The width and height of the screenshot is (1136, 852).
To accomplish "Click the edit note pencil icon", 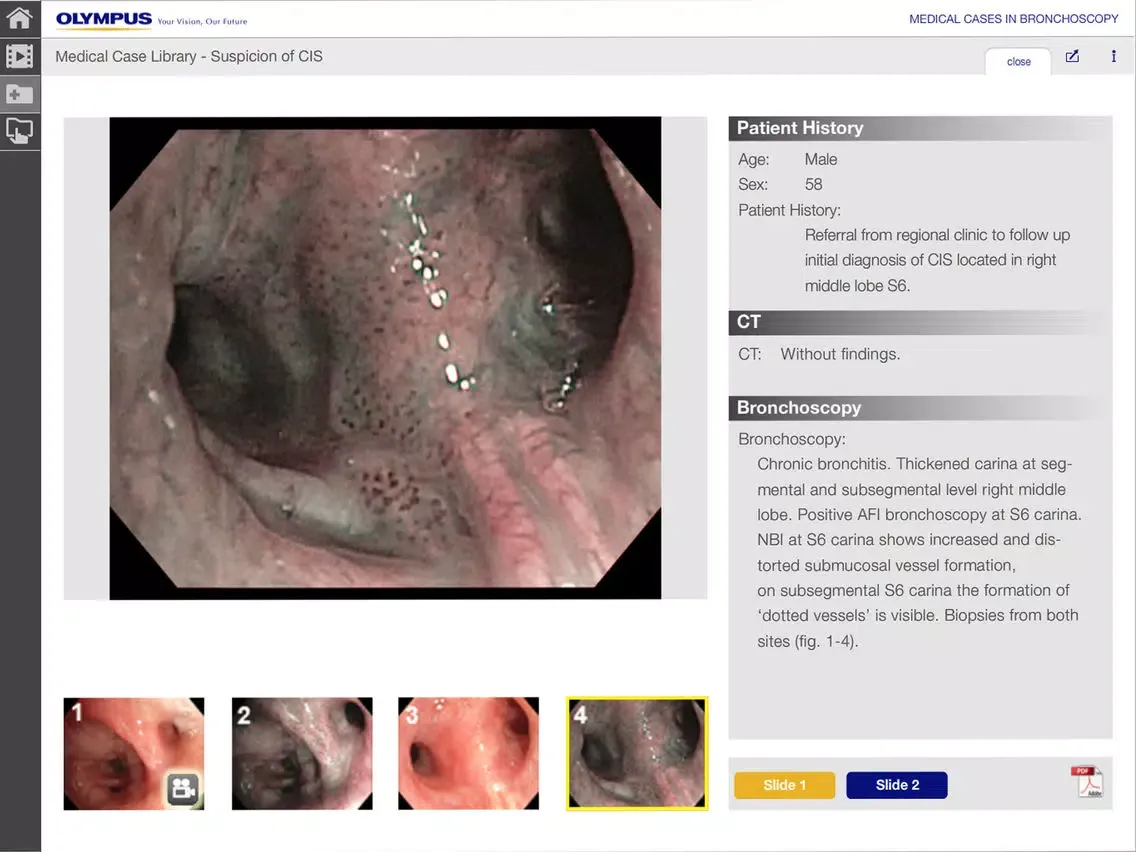I will [x=1072, y=57].
